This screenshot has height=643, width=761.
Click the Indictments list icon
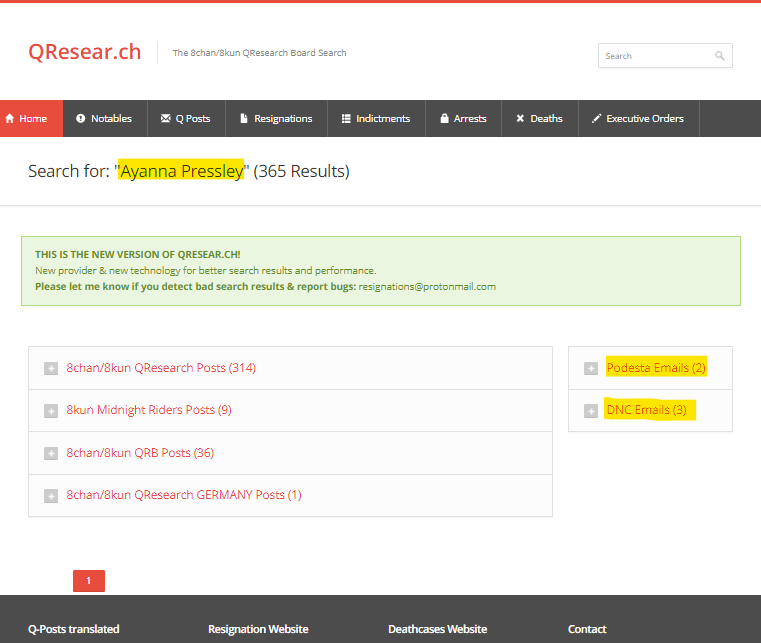346,118
